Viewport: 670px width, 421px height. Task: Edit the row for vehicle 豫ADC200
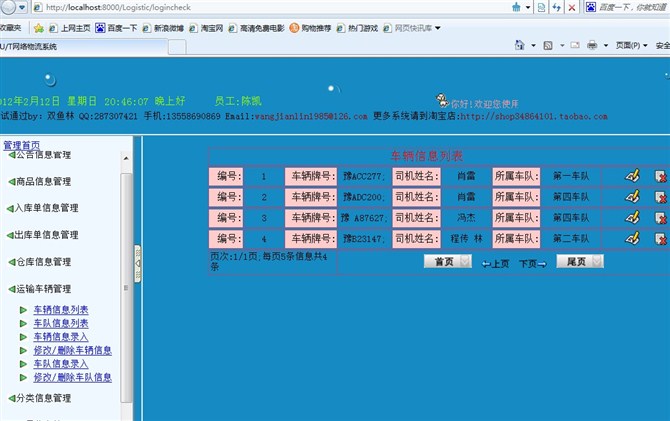pos(632,197)
